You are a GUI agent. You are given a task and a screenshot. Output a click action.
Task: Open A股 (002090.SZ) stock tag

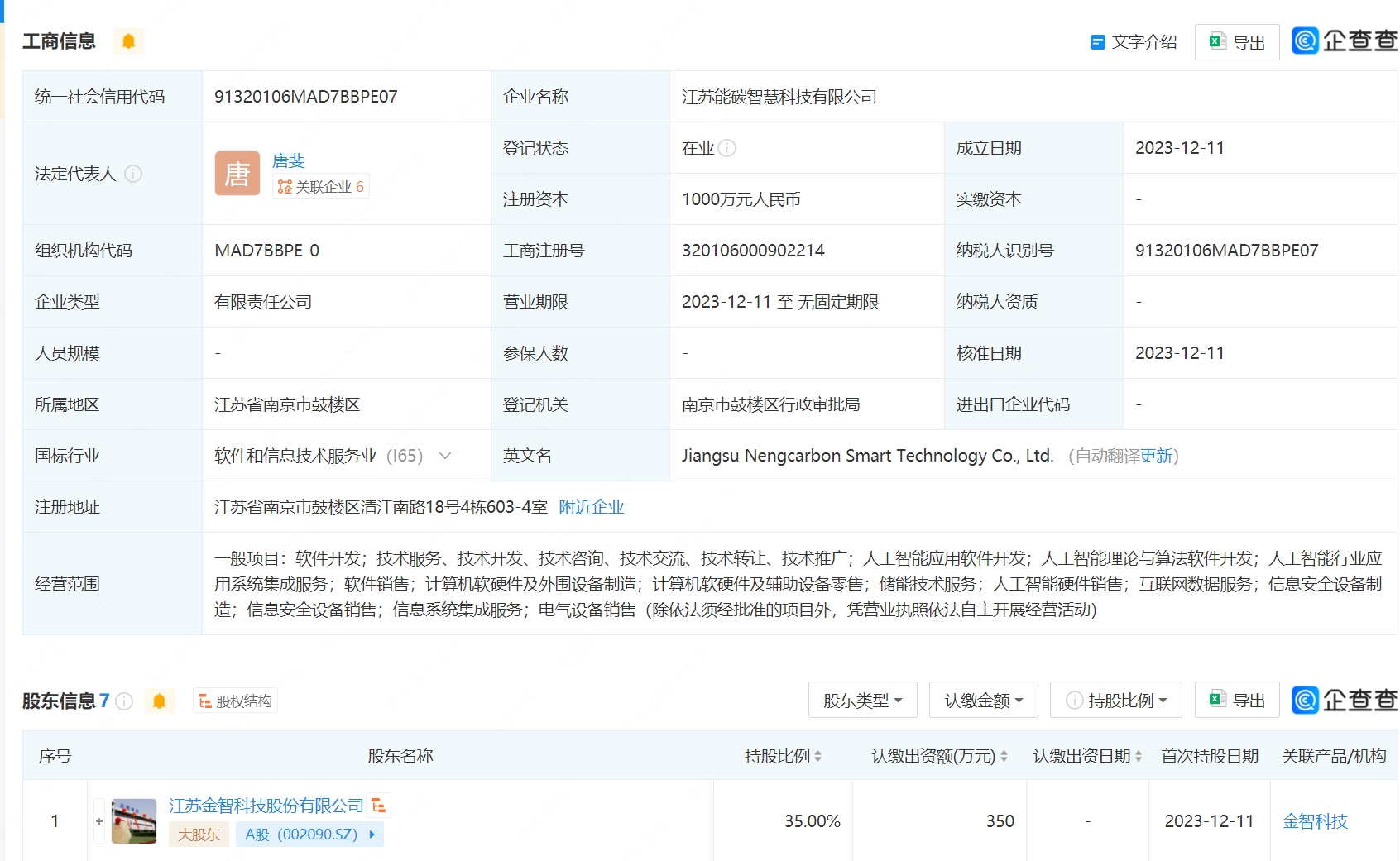pyautogui.click(x=309, y=835)
